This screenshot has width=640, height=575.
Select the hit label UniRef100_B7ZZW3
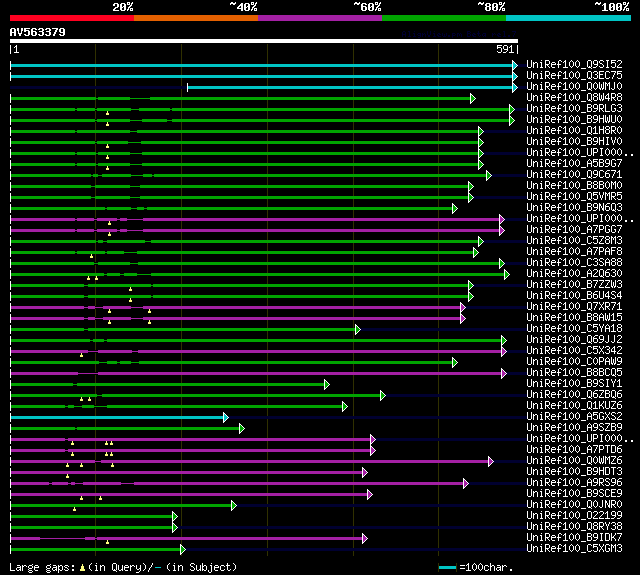pos(574,284)
